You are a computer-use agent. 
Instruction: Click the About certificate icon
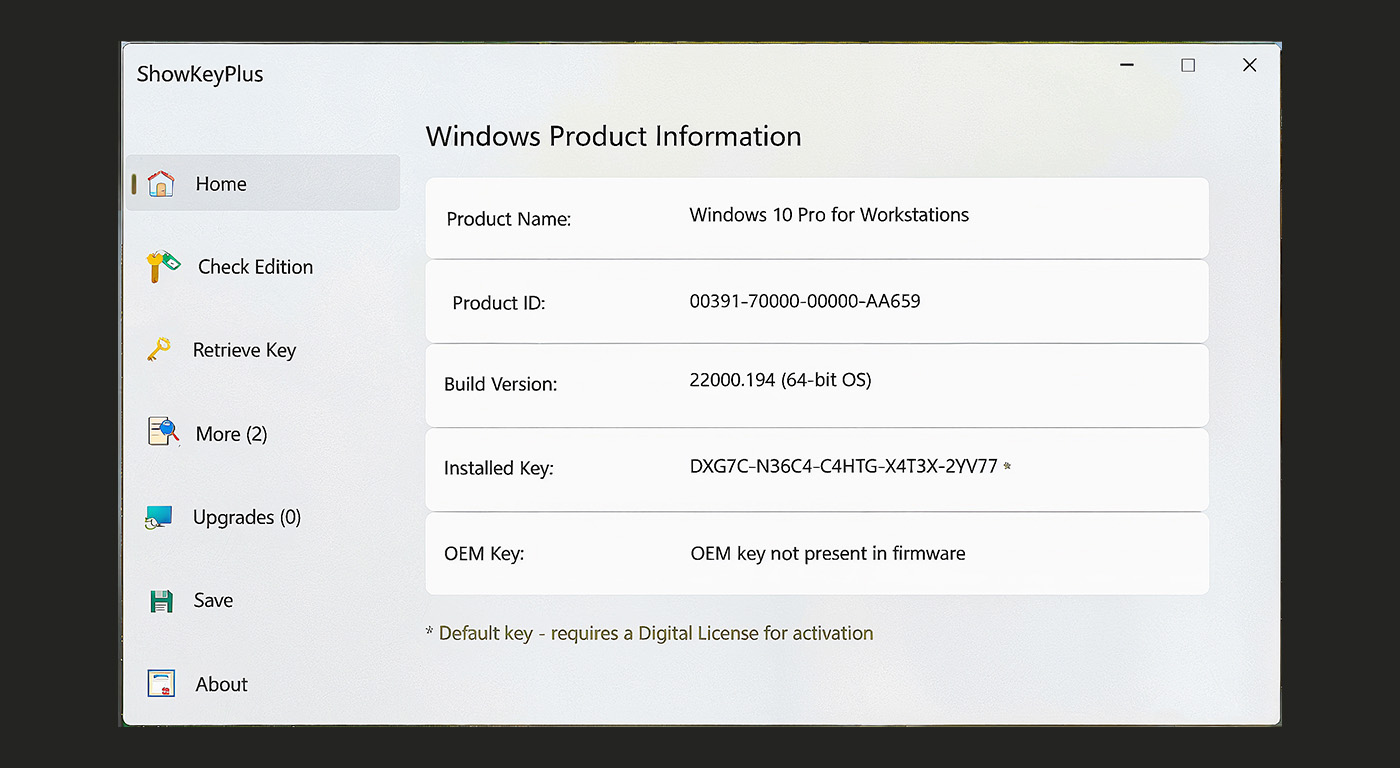(x=161, y=684)
